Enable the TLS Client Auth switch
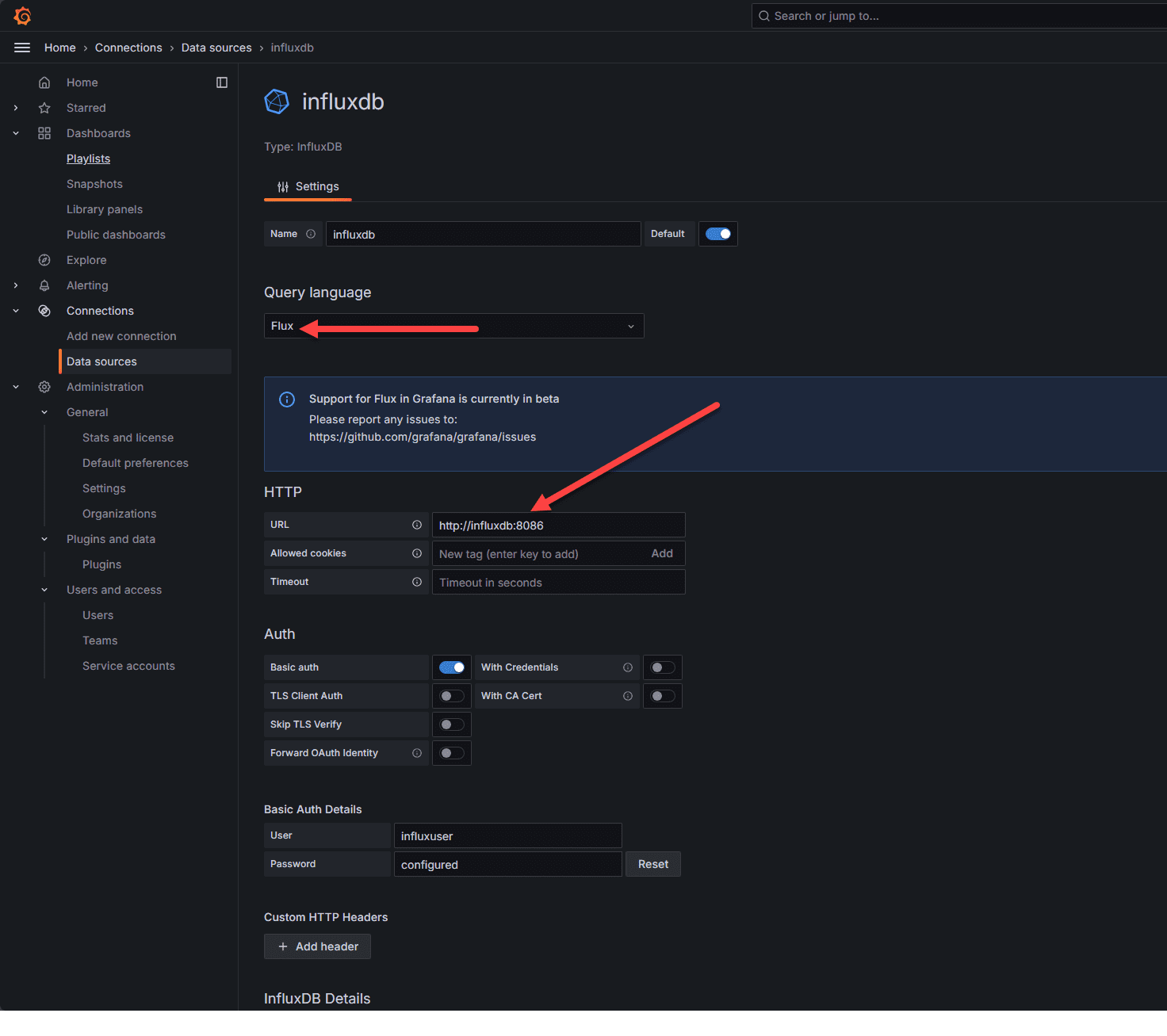The height and width of the screenshot is (1036, 1167). (x=452, y=696)
